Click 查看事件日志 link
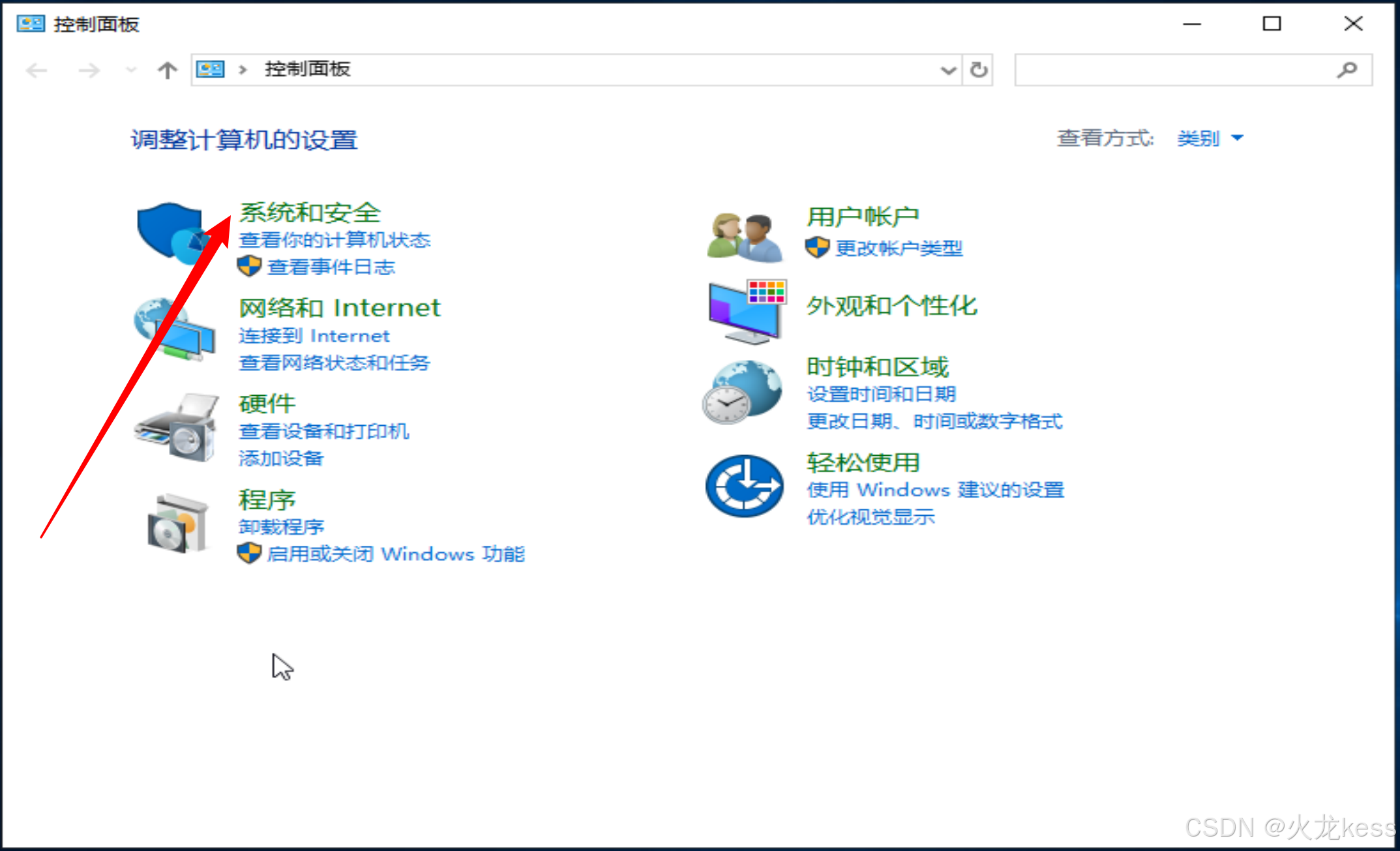The image size is (1400, 851). (x=331, y=267)
